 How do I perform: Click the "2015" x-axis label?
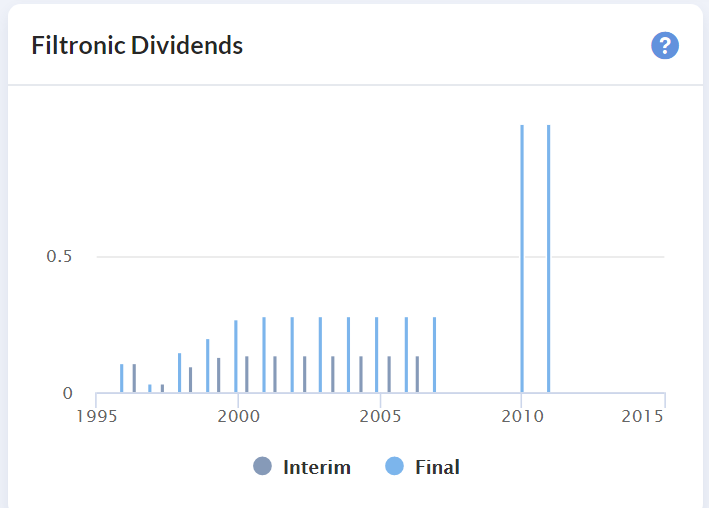(x=642, y=416)
